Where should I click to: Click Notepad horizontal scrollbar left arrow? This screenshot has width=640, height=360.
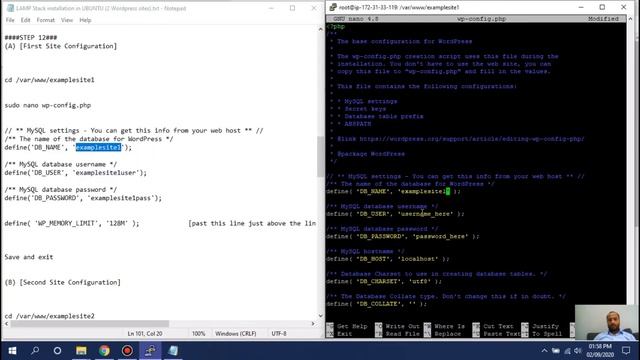pos(6,324)
